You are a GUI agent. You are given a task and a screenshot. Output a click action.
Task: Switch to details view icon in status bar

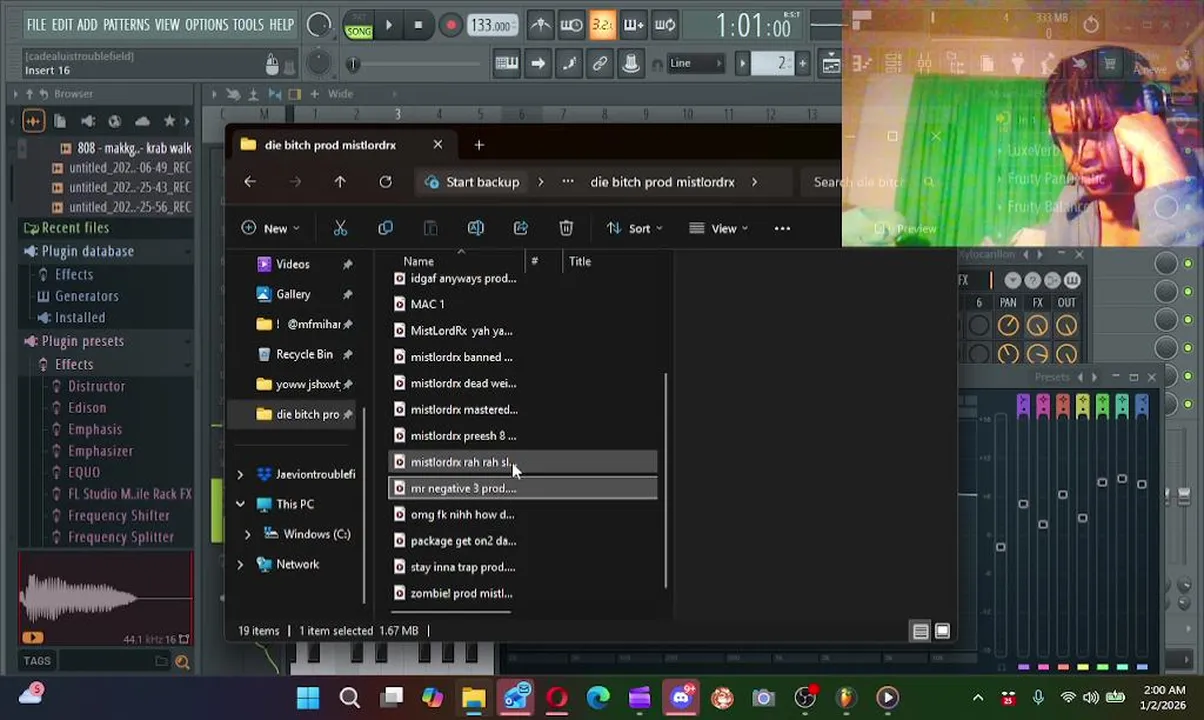click(920, 631)
